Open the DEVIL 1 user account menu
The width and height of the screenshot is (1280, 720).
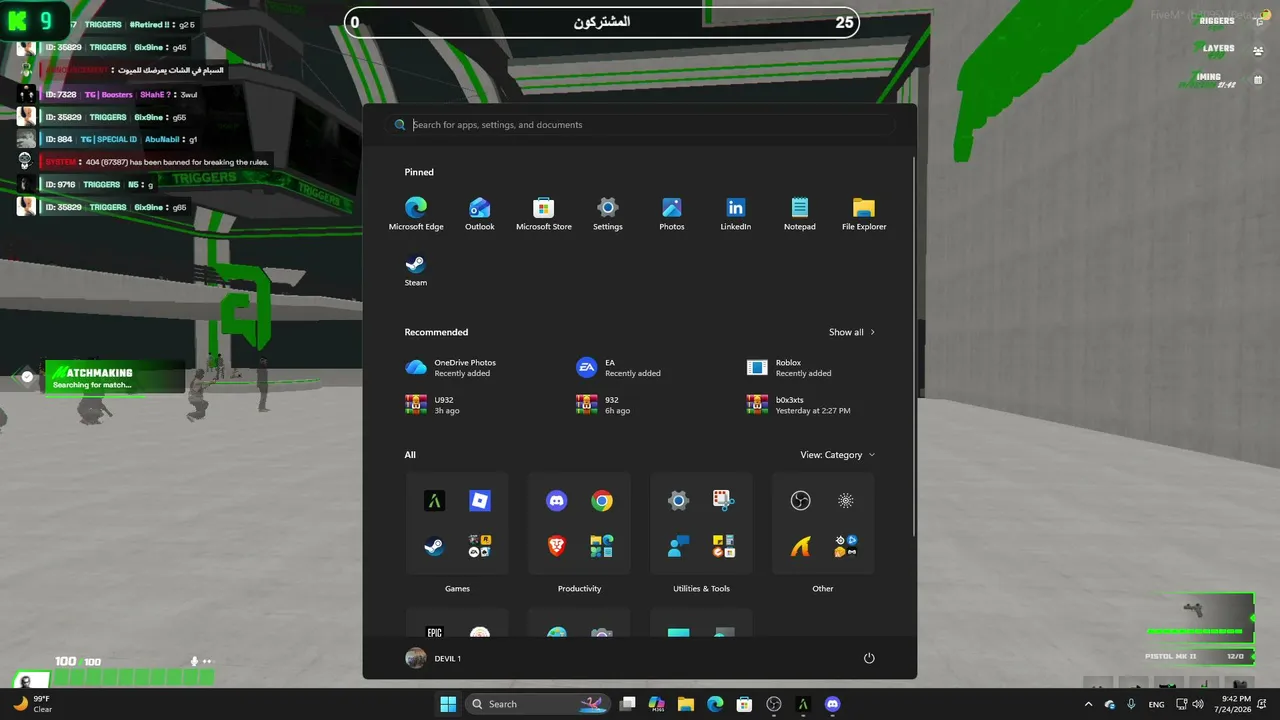tap(433, 658)
